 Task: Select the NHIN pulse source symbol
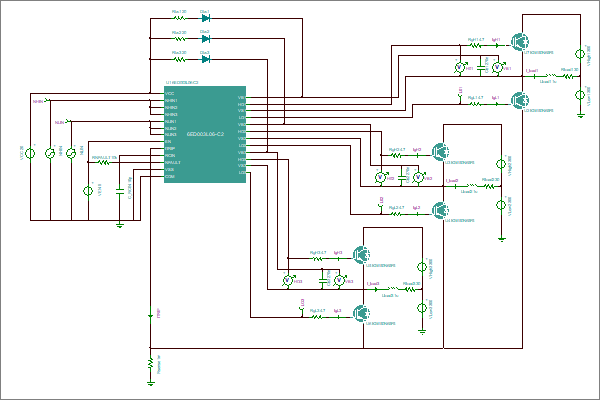pos(50,153)
